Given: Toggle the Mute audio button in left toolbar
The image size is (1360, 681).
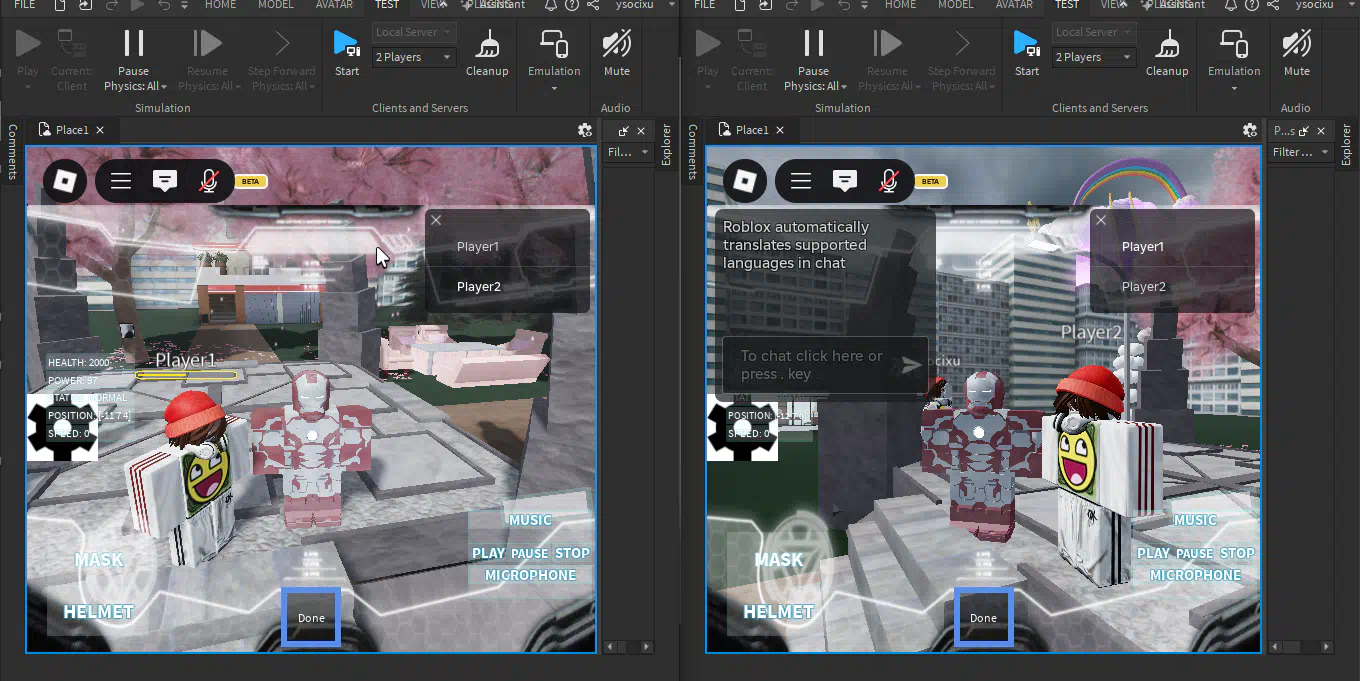Looking at the screenshot, I should (617, 52).
